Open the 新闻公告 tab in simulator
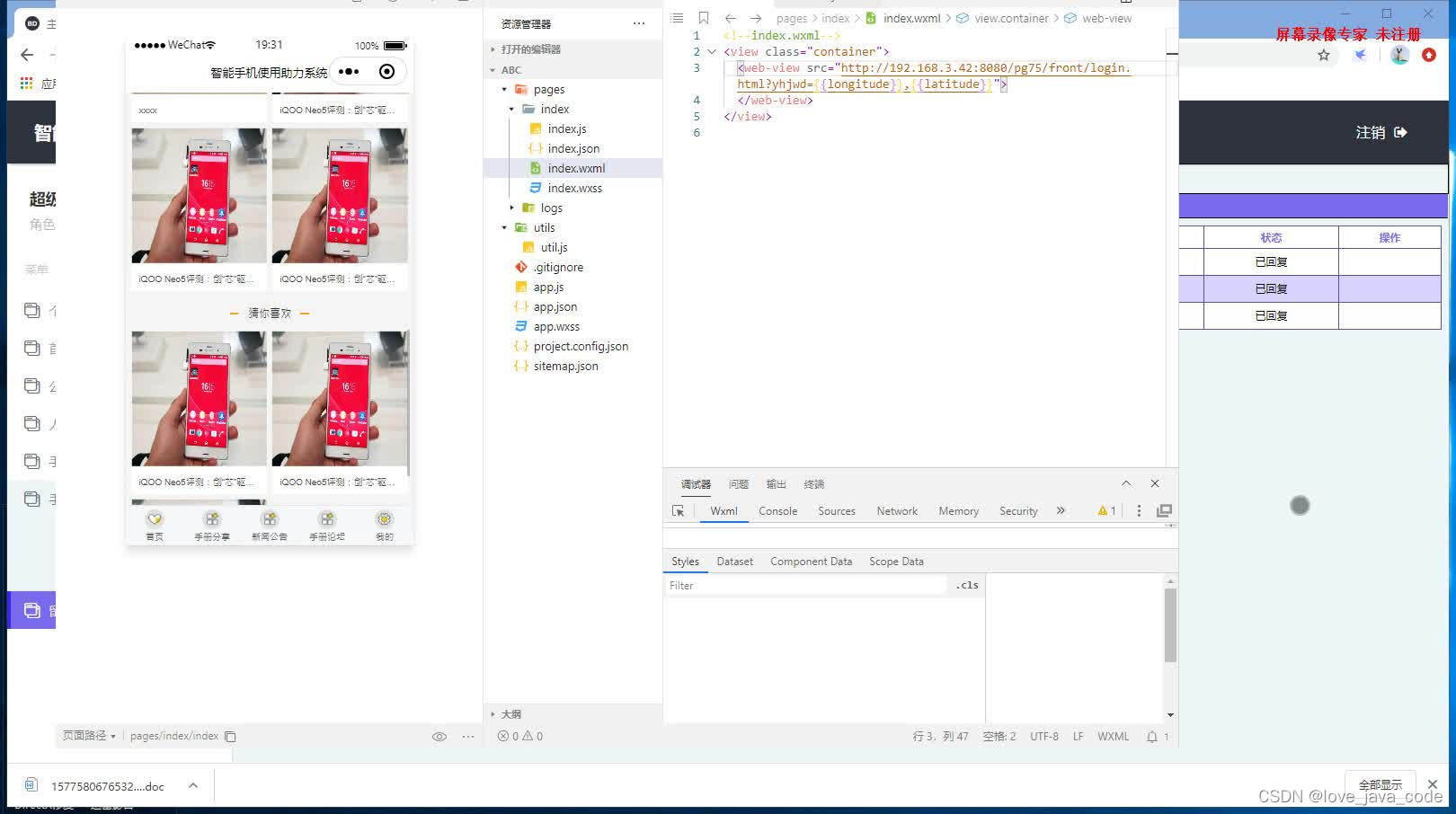 (x=270, y=526)
